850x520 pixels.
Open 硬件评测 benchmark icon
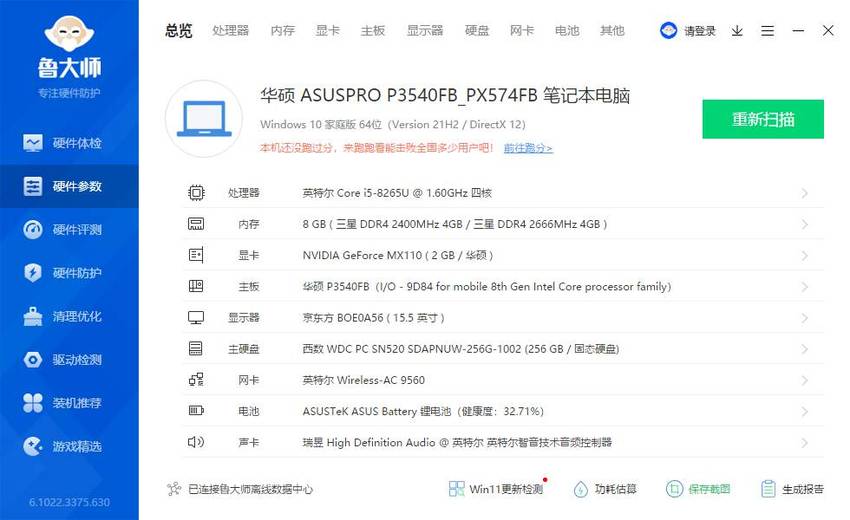33,230
